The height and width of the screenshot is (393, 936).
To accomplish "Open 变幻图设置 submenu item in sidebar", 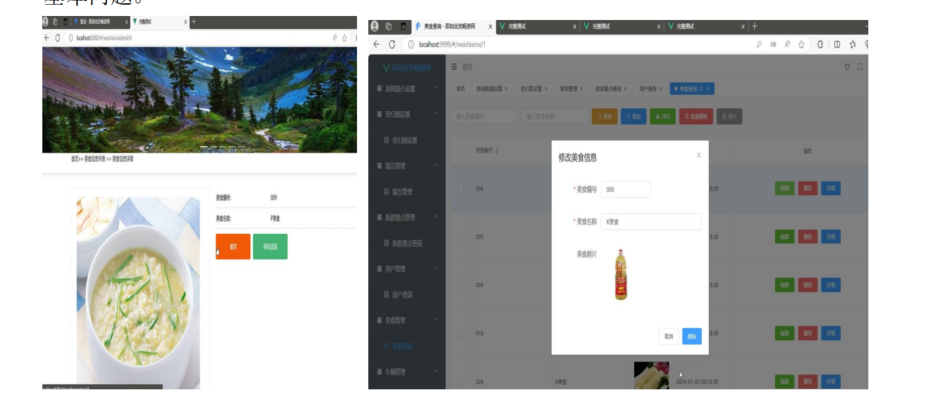I will point(407,140).
